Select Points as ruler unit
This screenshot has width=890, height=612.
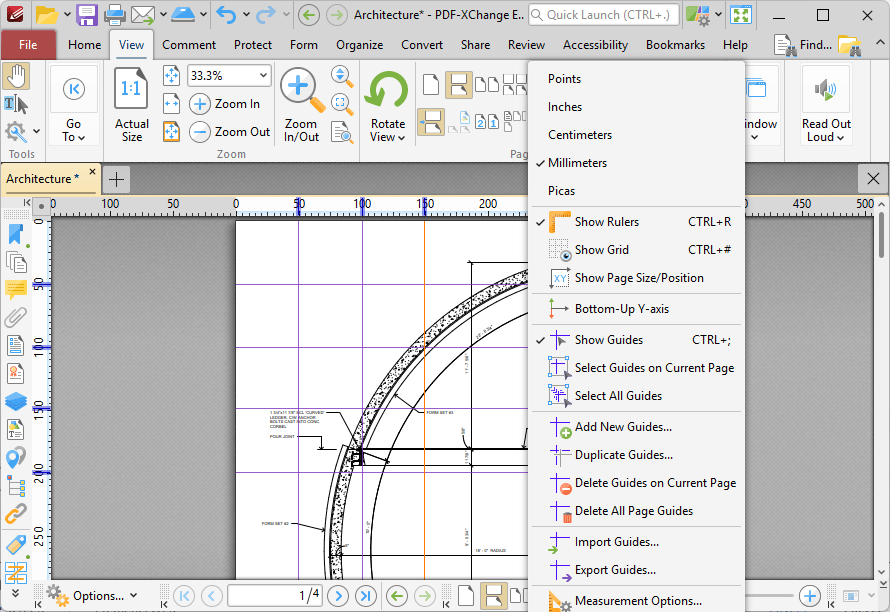637,79
